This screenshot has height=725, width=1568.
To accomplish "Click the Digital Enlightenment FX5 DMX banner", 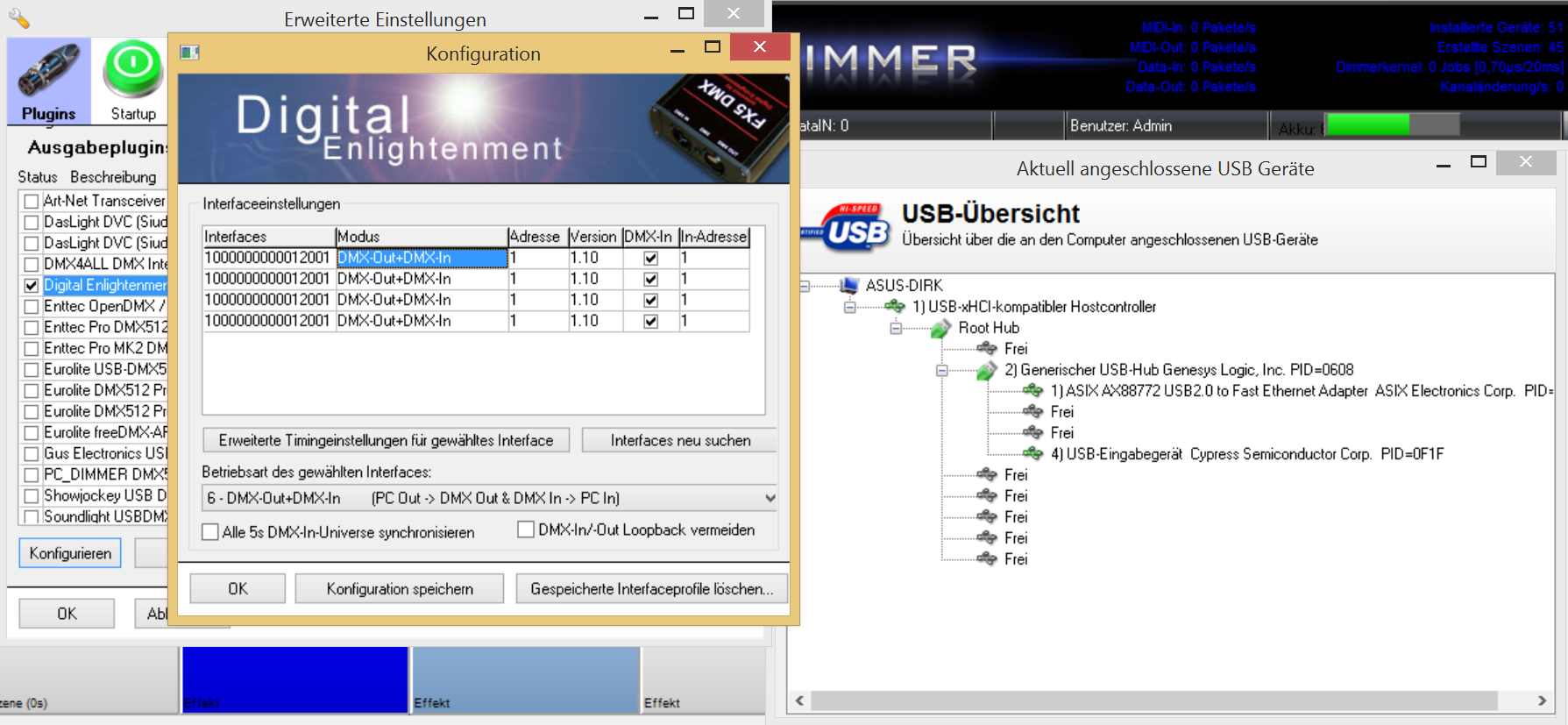I will 483,128.
